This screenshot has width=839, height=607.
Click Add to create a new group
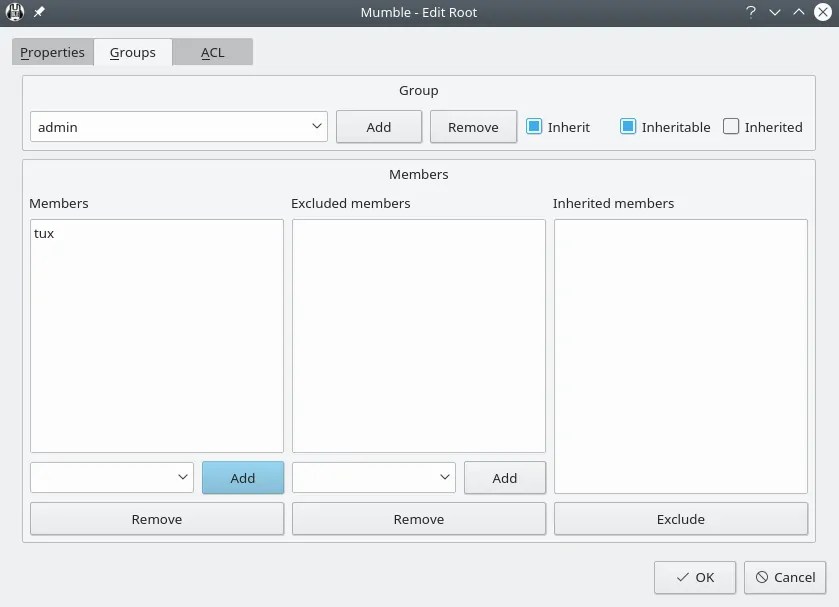(378, 127)
